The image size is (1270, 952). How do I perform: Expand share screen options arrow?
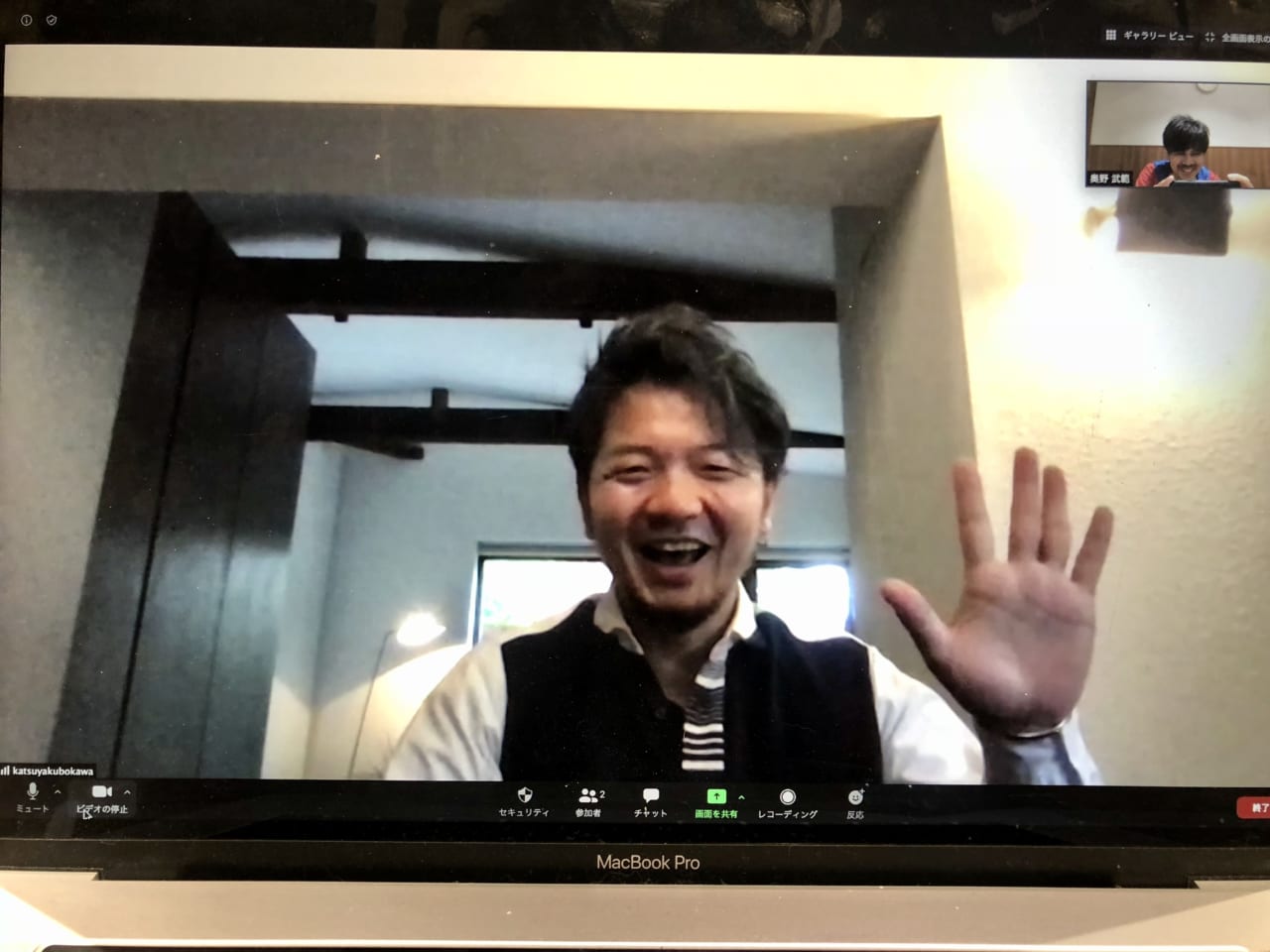coord(741,796)
